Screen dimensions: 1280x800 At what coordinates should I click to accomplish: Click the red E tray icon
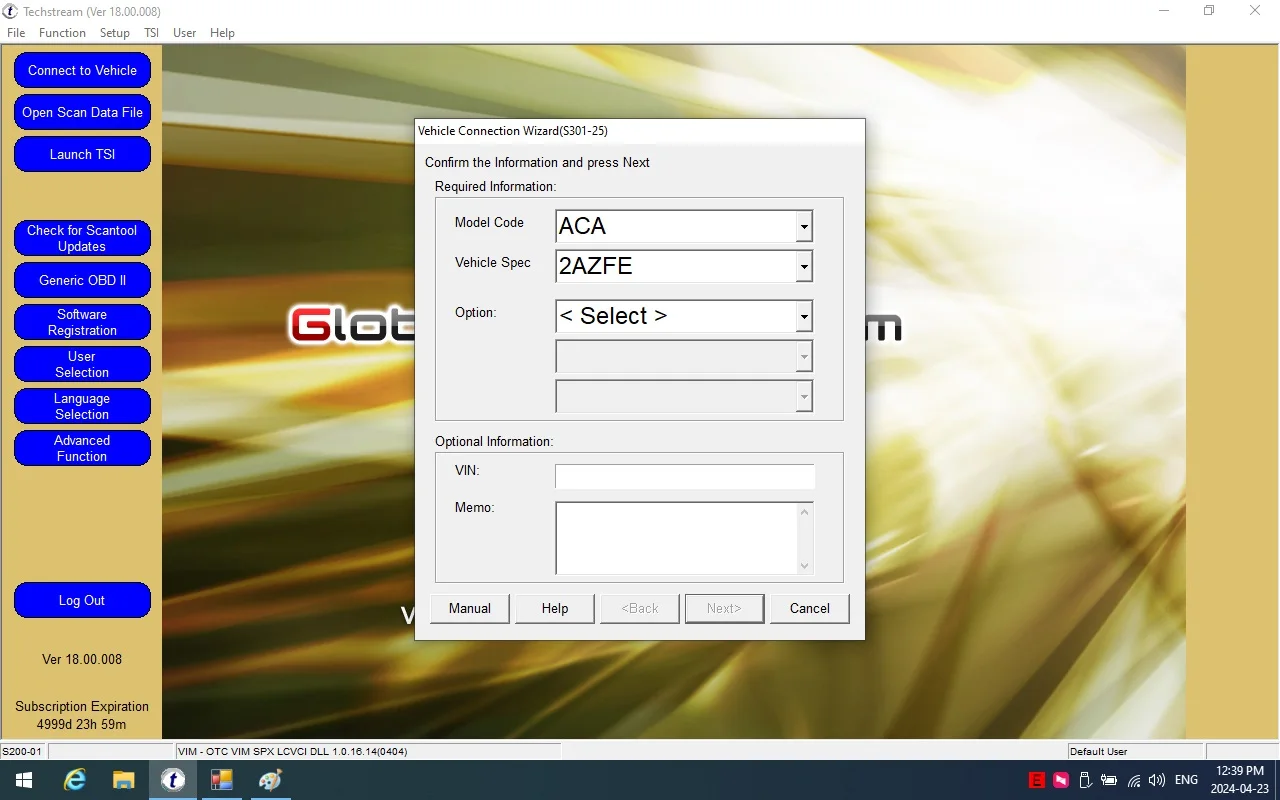[1037, 780]
